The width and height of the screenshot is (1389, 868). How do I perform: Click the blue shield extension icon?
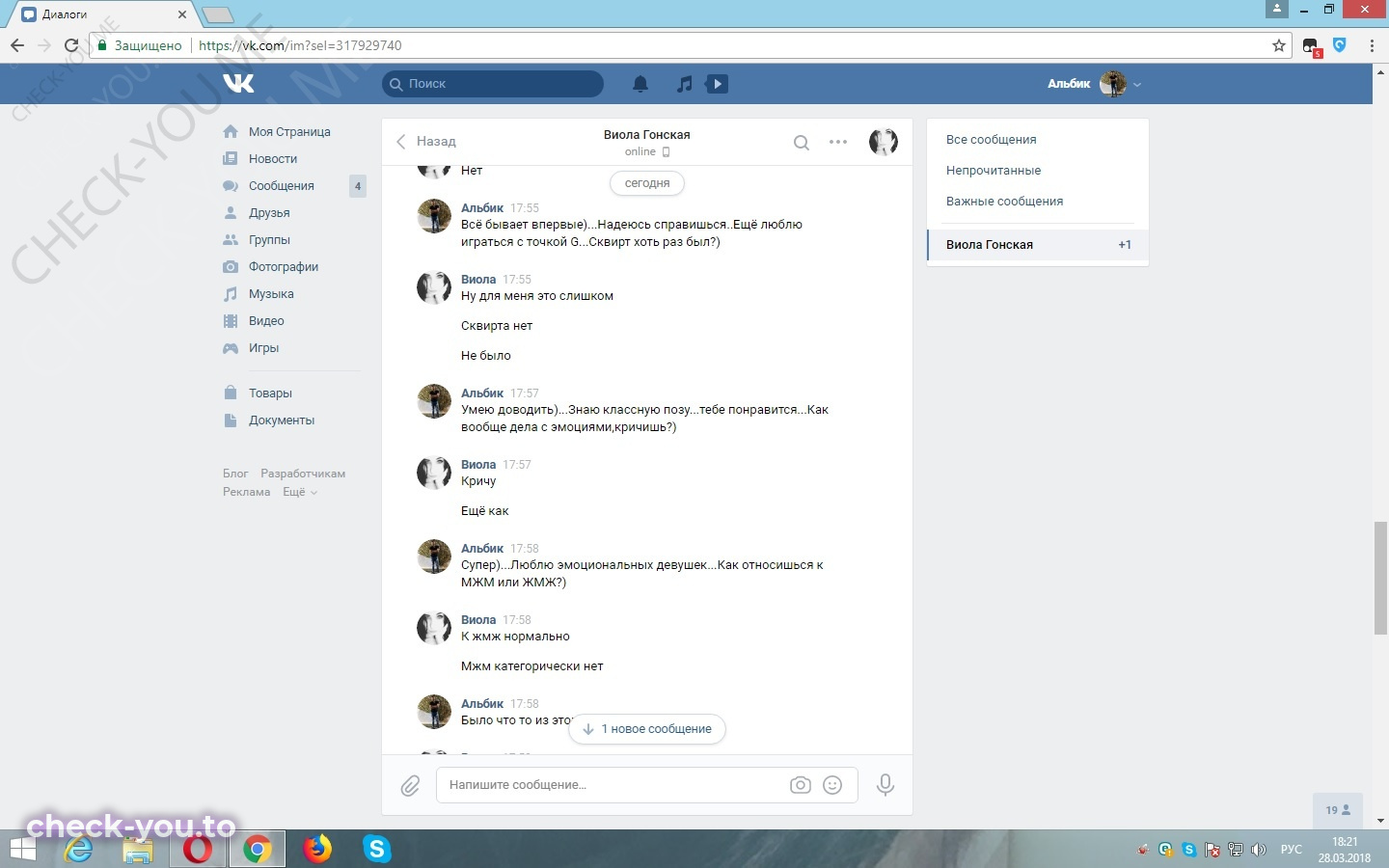[1340, 44]
